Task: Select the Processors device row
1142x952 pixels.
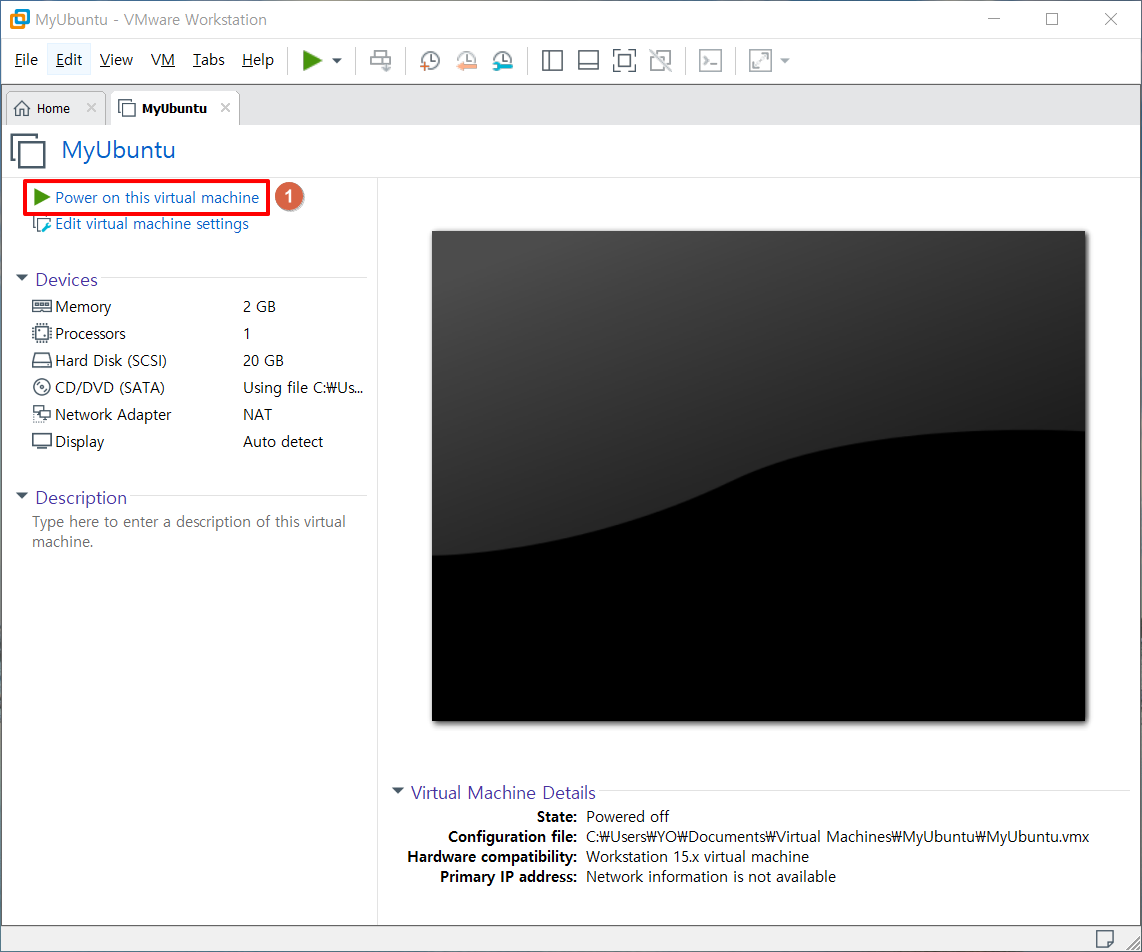Action: (x=197, y=334)
